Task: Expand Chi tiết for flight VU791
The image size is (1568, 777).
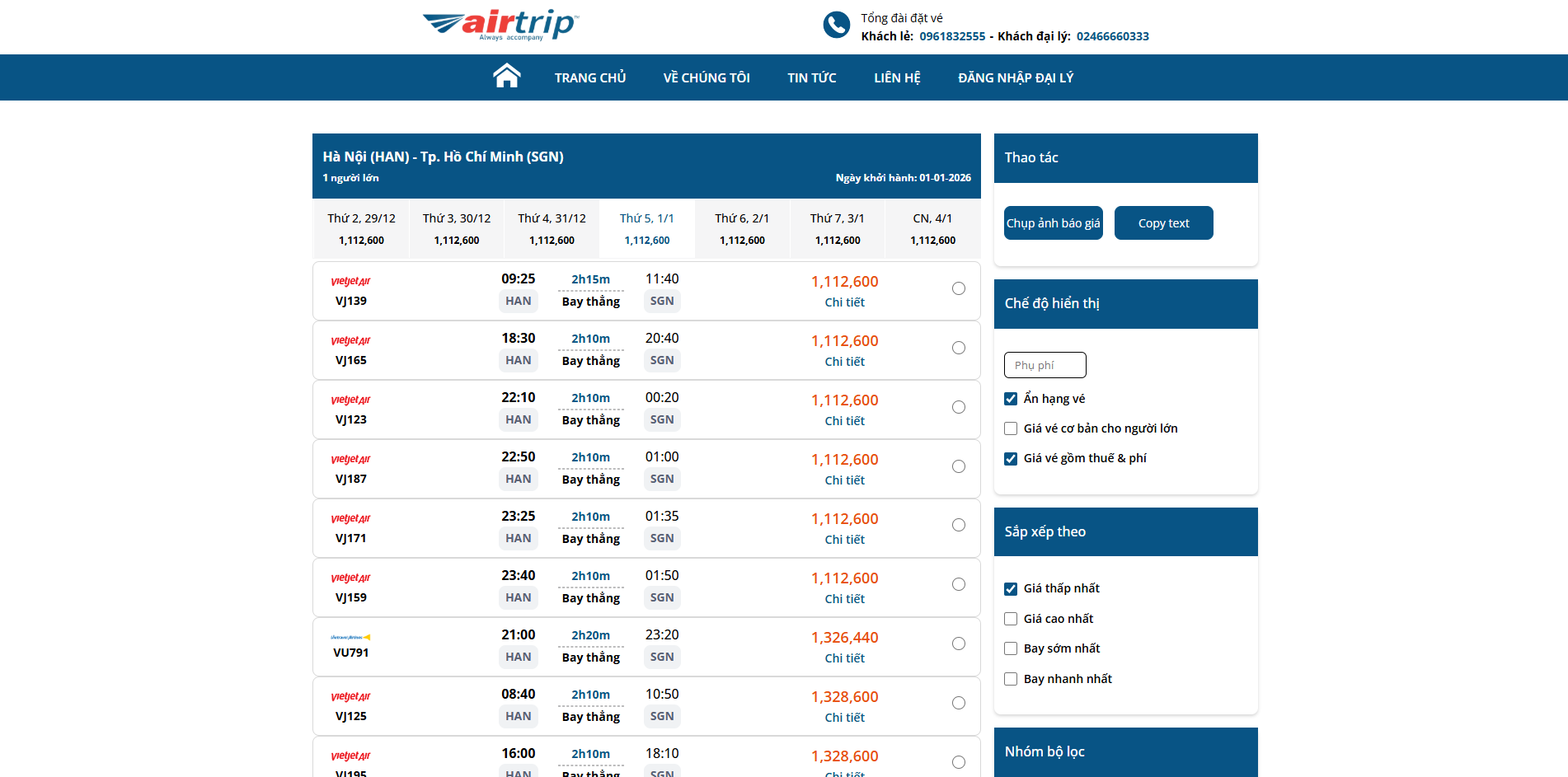Action: pos(844,658)
